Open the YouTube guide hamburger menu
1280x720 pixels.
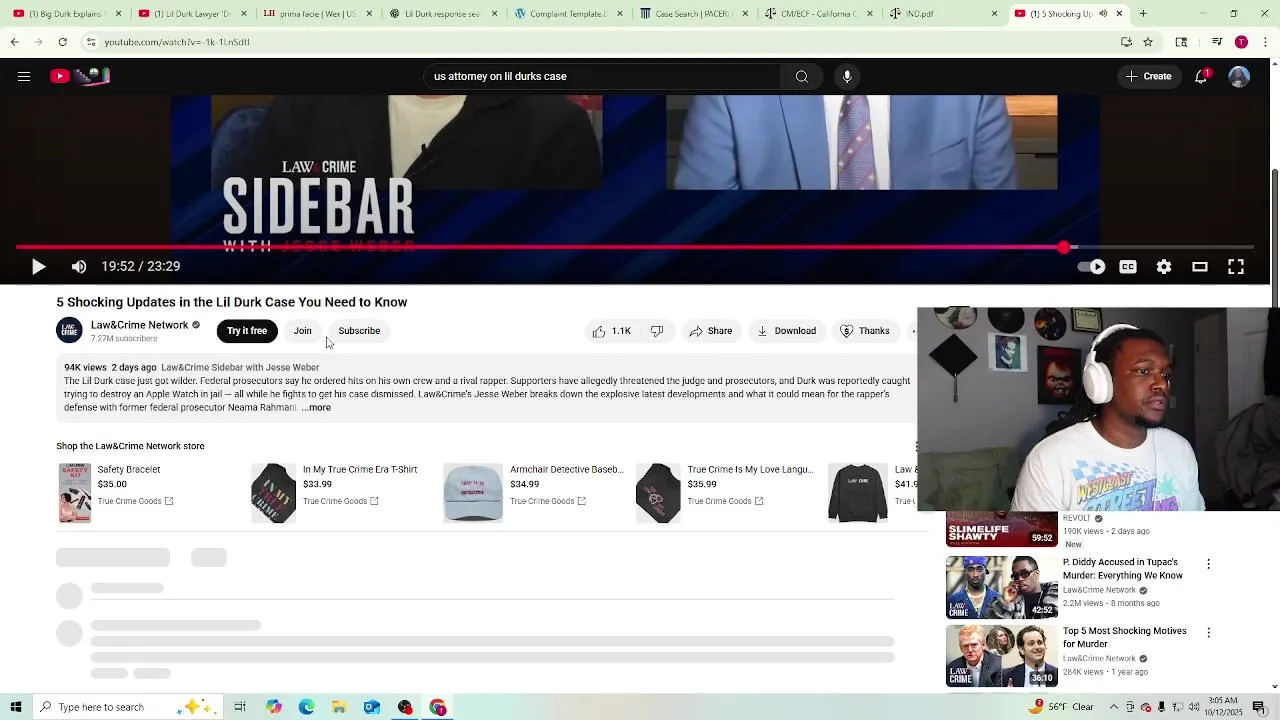pyautogui.click(x=24, y=76)
